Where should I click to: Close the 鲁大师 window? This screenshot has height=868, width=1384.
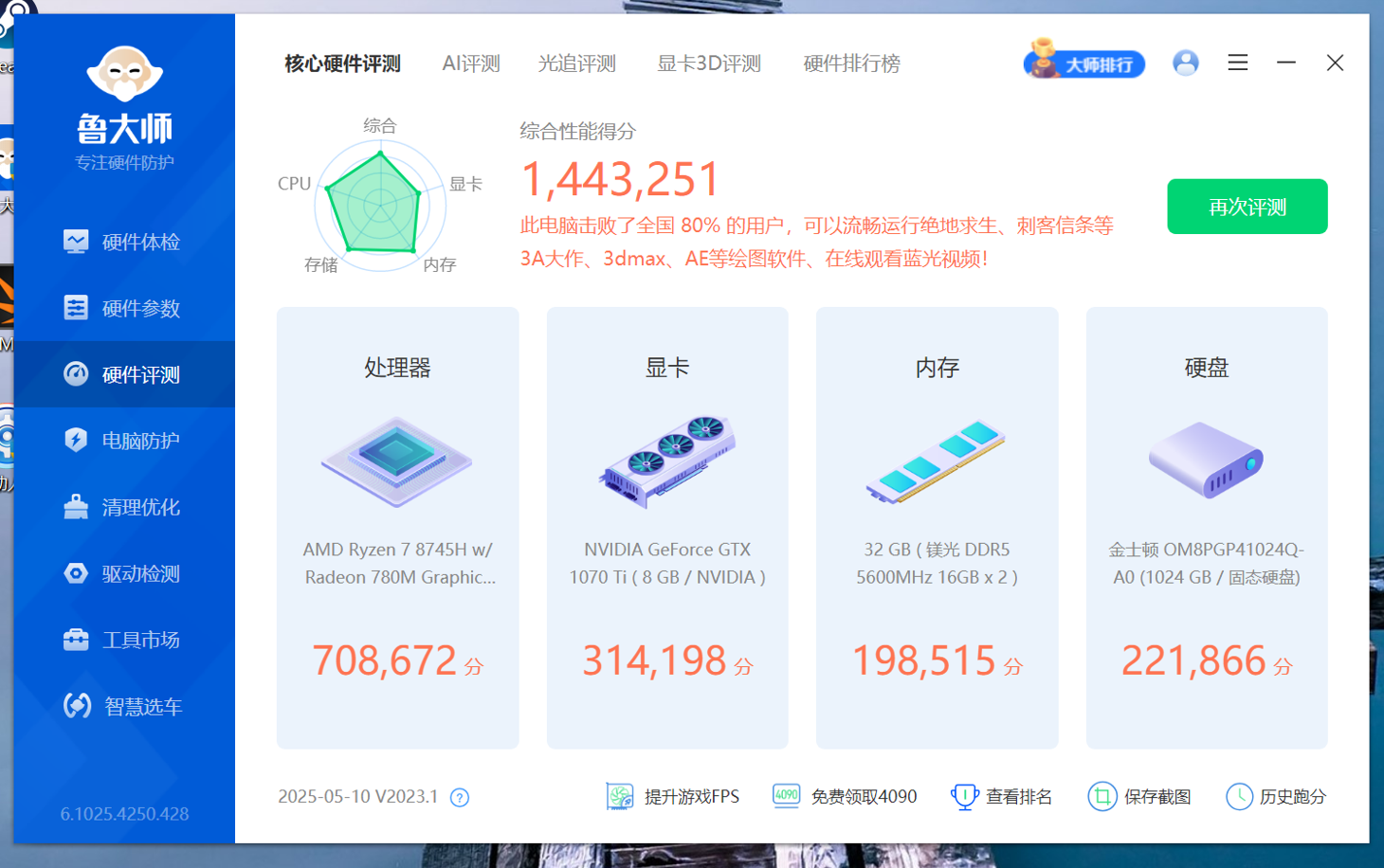(x=1335, y=63)
